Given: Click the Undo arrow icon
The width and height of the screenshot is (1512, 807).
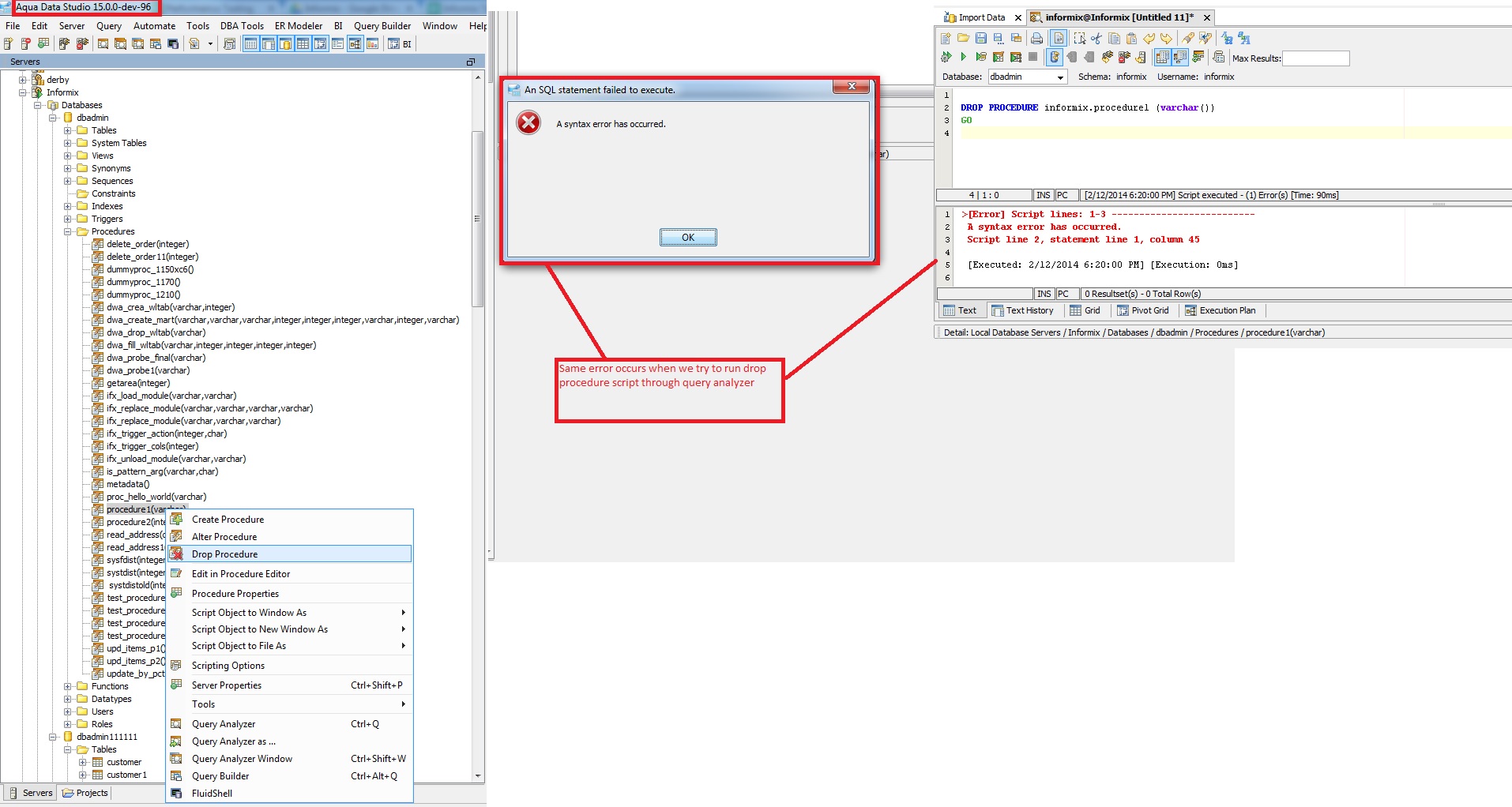Looking at the screenshot, I should [1149, 38].
